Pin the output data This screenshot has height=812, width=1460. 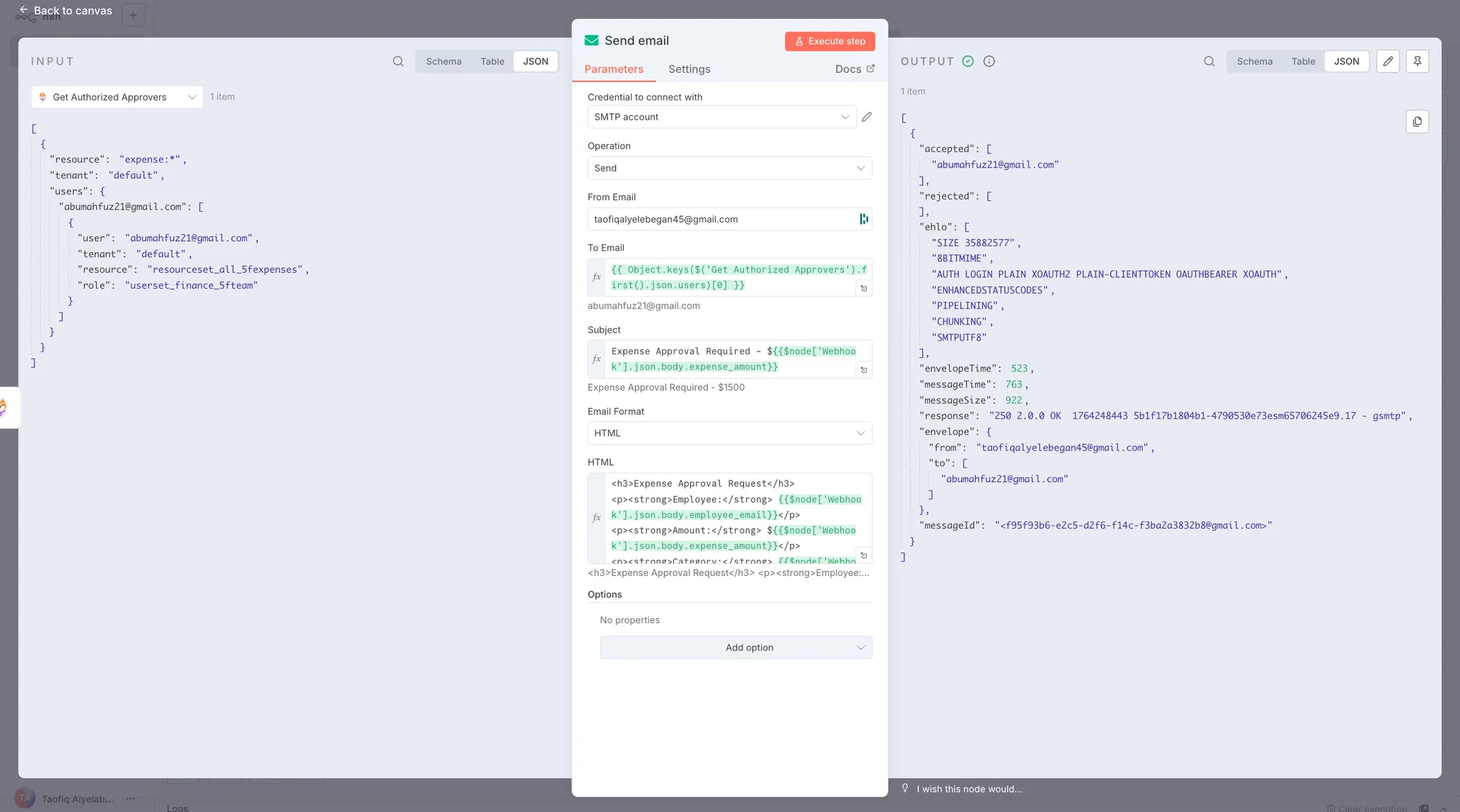click(x=1417, y=61)
